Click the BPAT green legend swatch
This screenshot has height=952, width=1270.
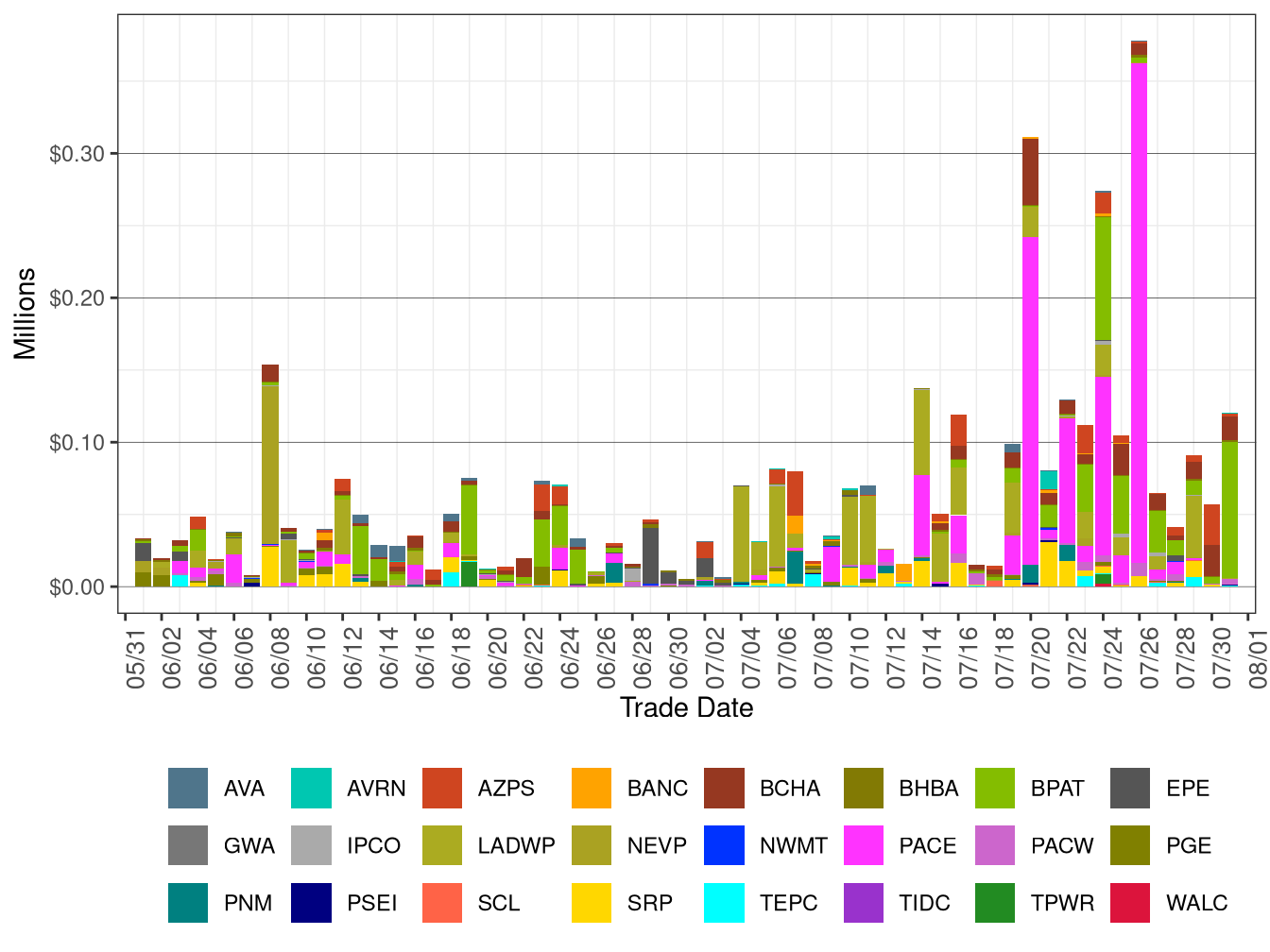995,789
